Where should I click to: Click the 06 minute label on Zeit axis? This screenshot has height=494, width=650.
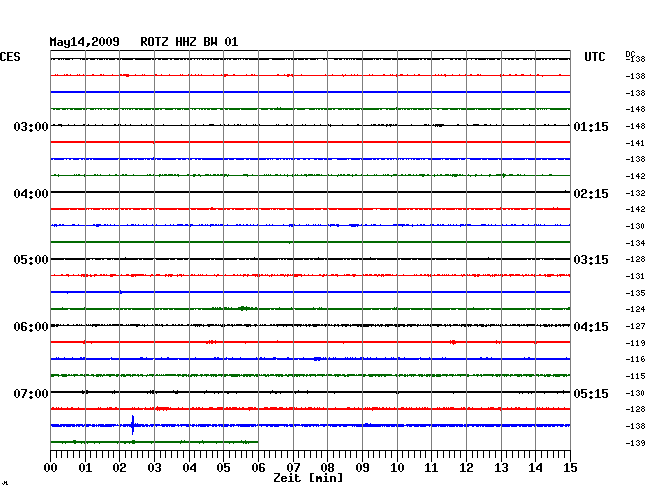[x=258, y=467]
